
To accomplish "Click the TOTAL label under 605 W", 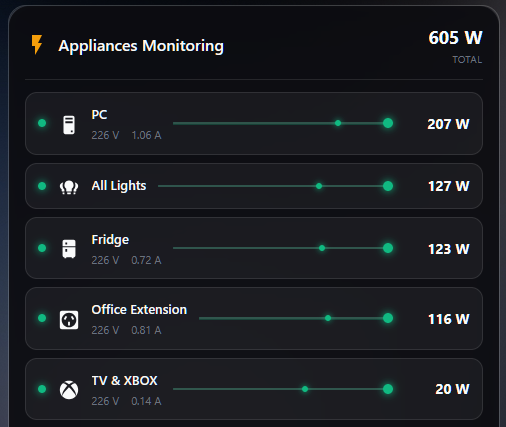I will pos(467,60).
